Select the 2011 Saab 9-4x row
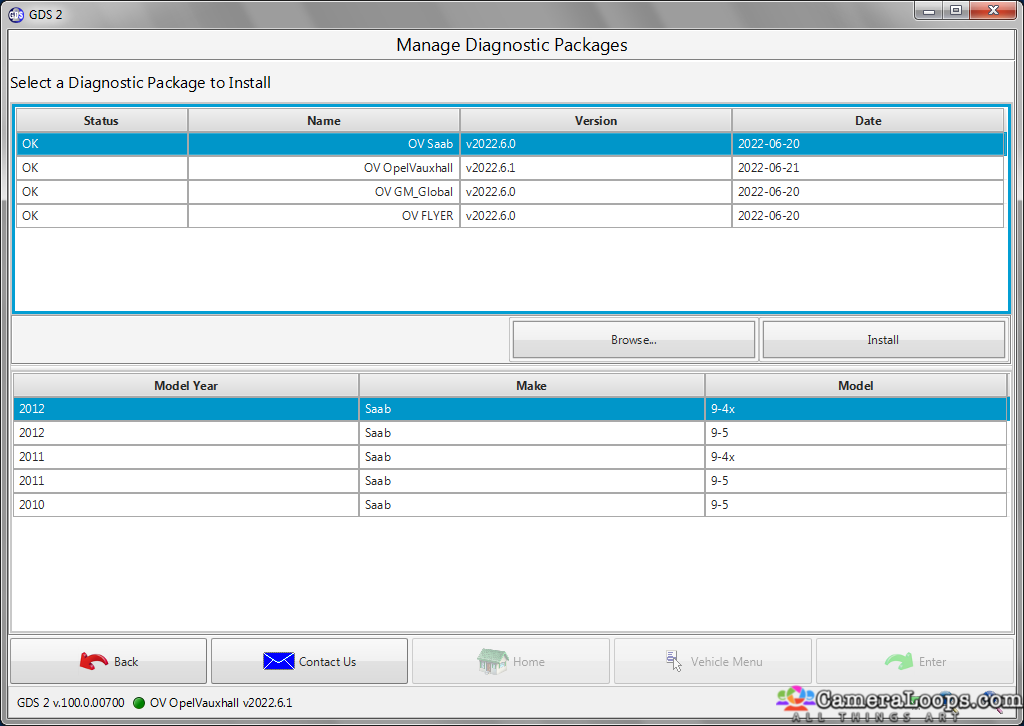This screenshot has width=1024, height=726. pos(510,457)
